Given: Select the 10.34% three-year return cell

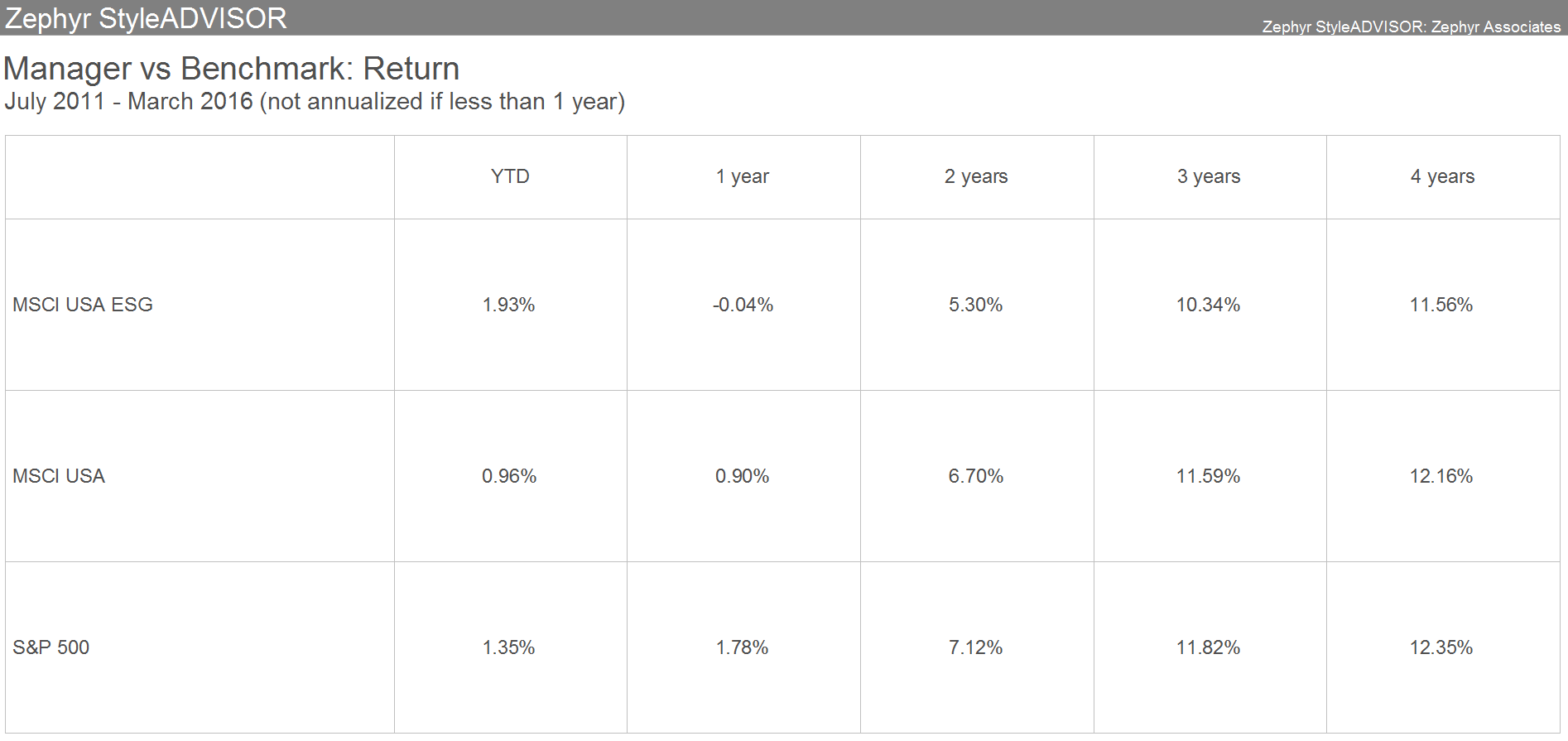Looking at the screenshot, I should pos(1209,305).
